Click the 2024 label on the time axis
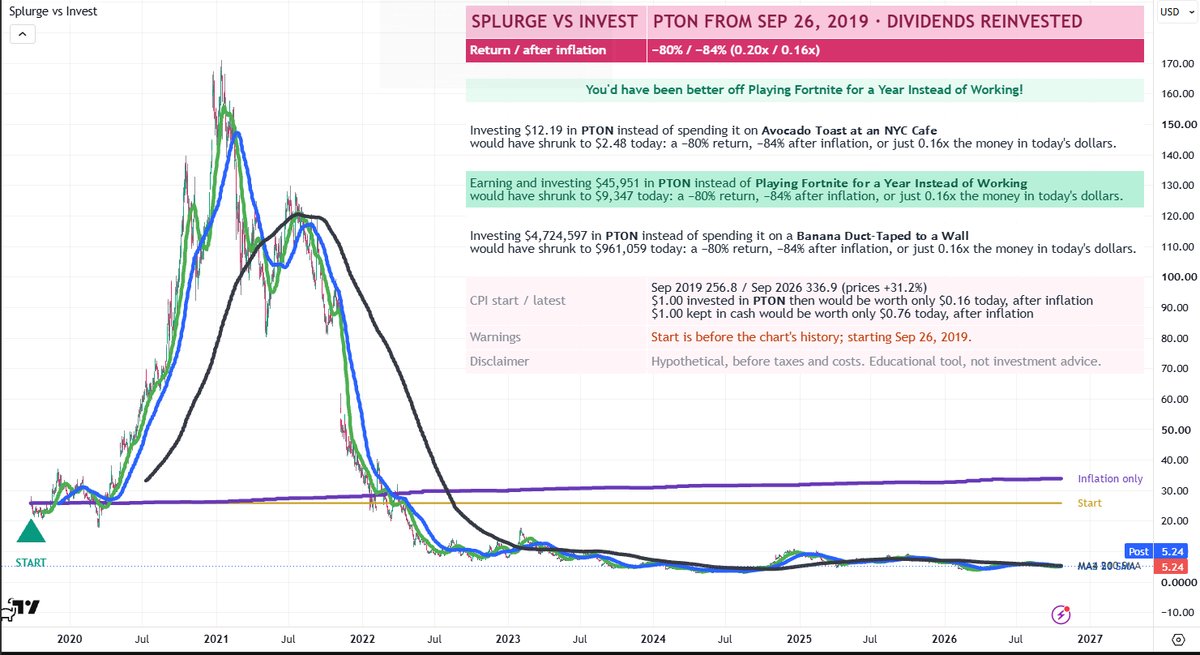This screenshot has width=1200, height=655. point(653,638)
